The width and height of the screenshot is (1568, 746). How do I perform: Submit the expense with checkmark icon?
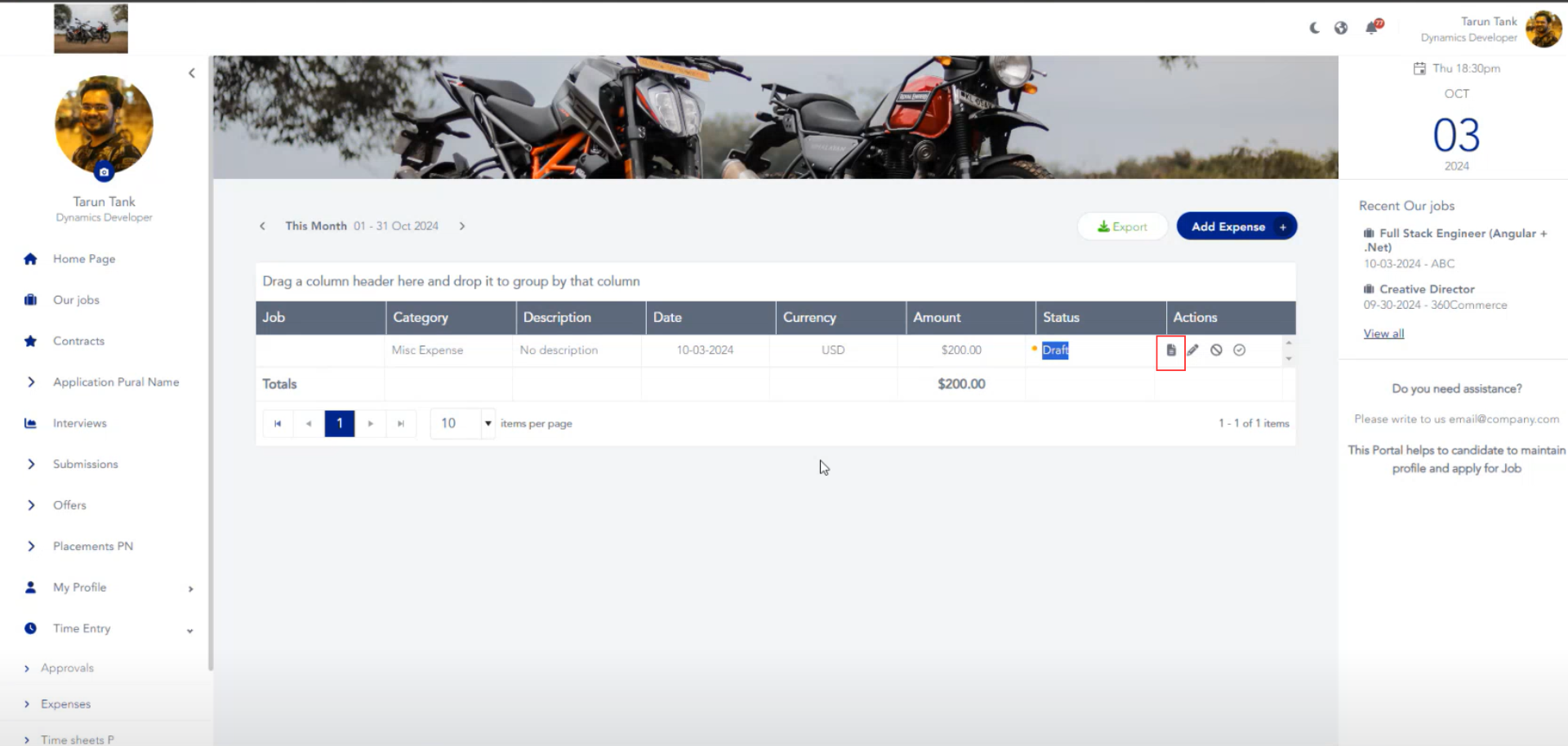tap(1239, 351)
